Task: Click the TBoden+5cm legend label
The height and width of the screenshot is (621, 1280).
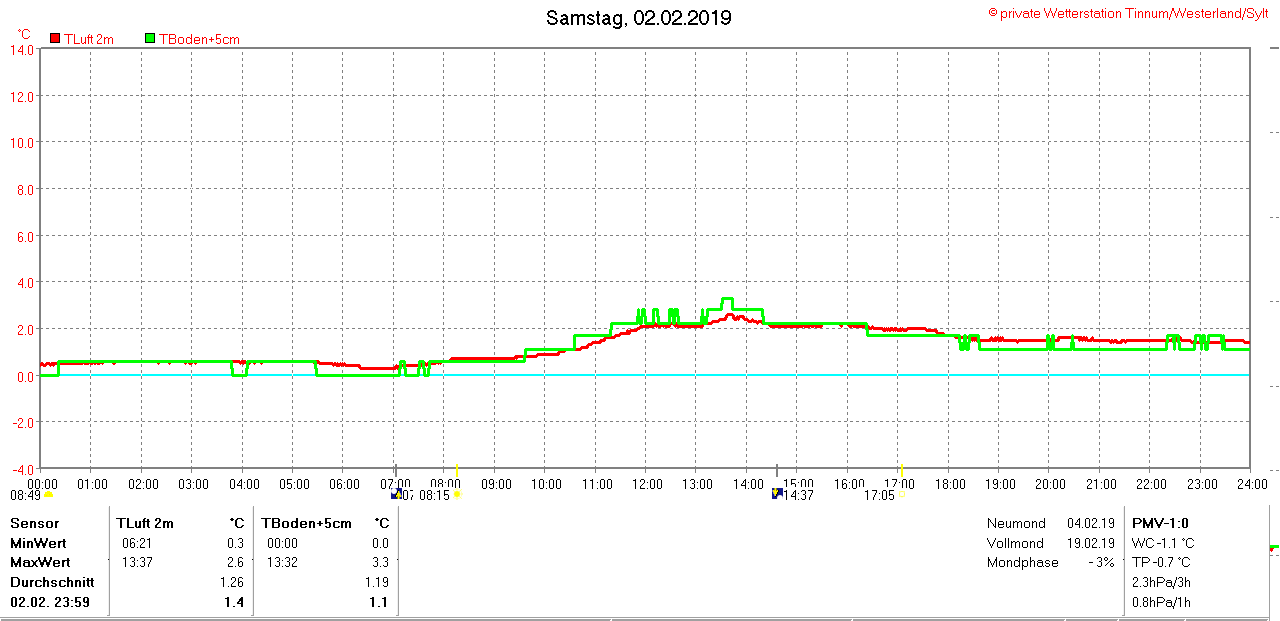Action: coord(199,39)
